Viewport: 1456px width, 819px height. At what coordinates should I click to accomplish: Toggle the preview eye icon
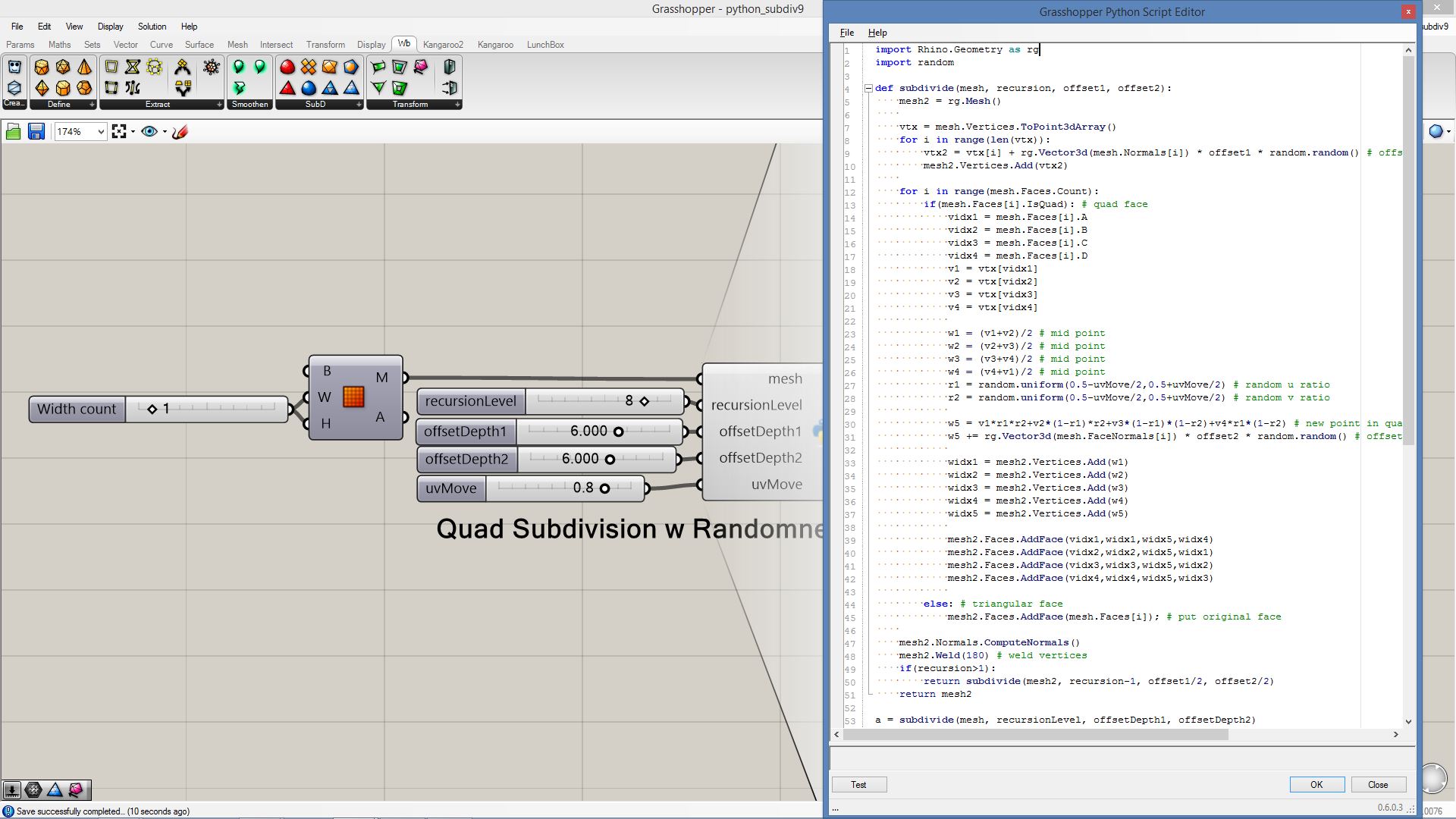click(x=149, y=132)
